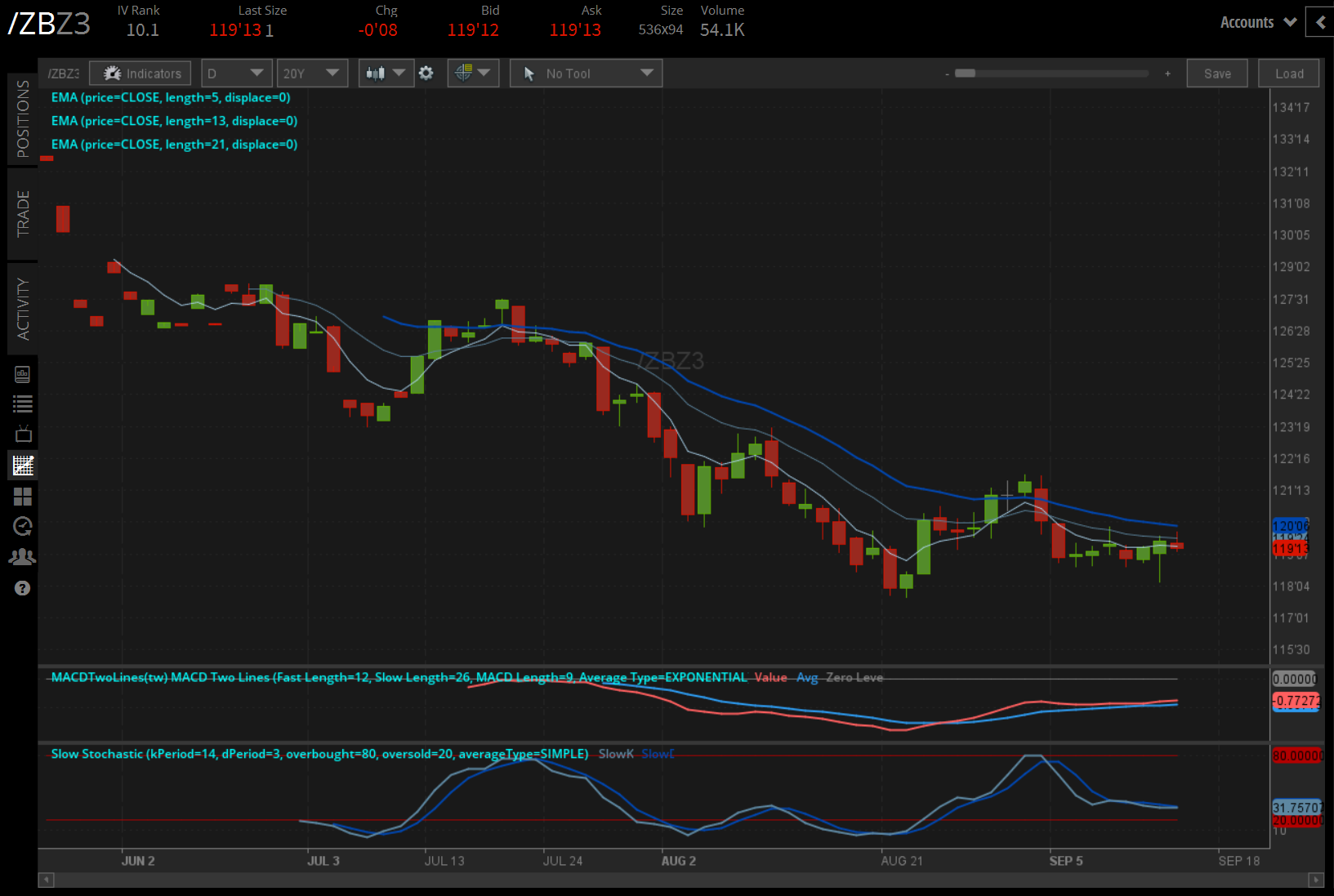Image resolution: width=1334 pixels, height=896 pixels.
Task: Click the active chart grid icon in sidebar
Action: coord(22,465)
